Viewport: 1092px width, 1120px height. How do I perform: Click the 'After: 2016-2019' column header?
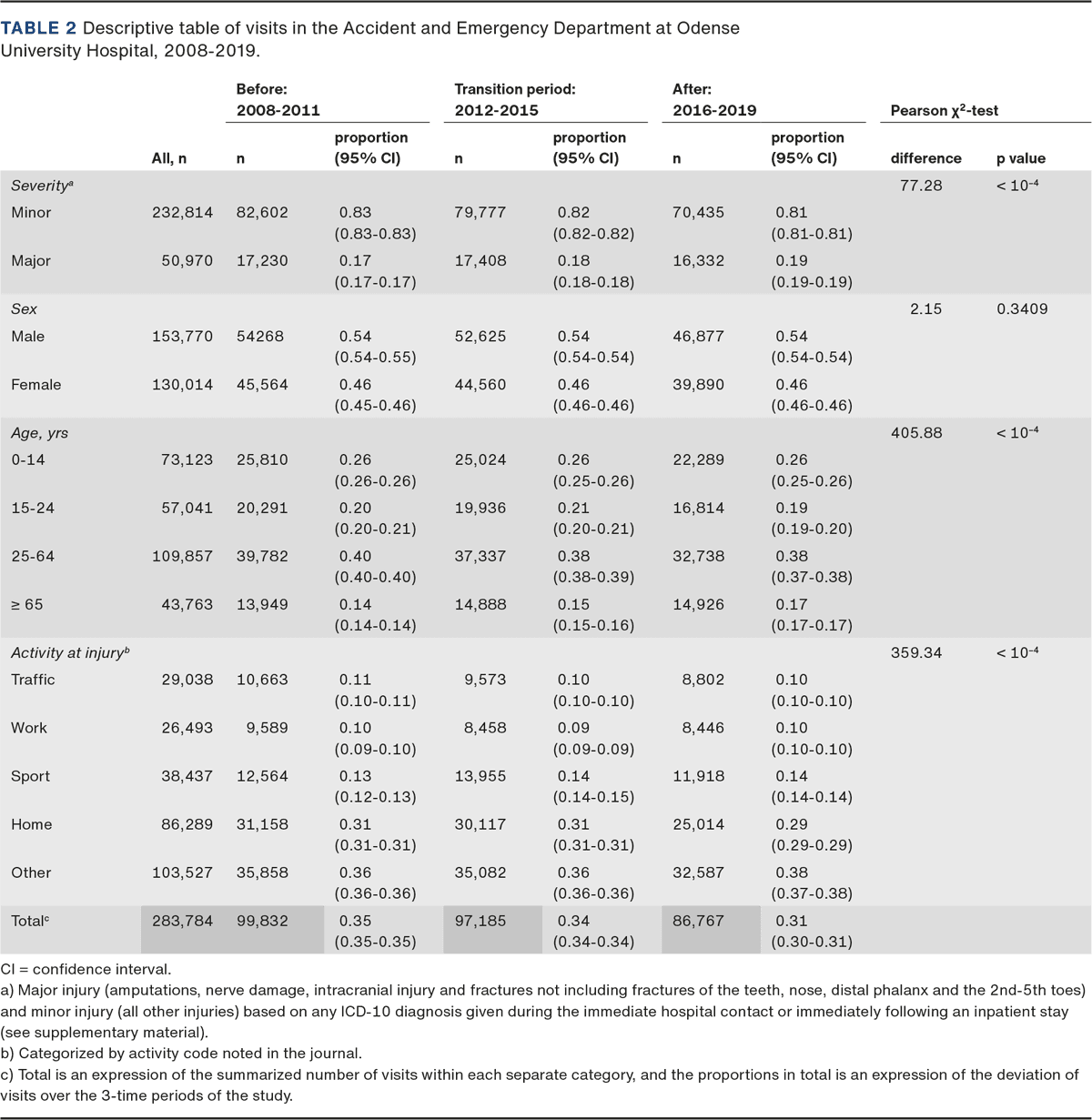pyautogui.click(x=714, y=100)
